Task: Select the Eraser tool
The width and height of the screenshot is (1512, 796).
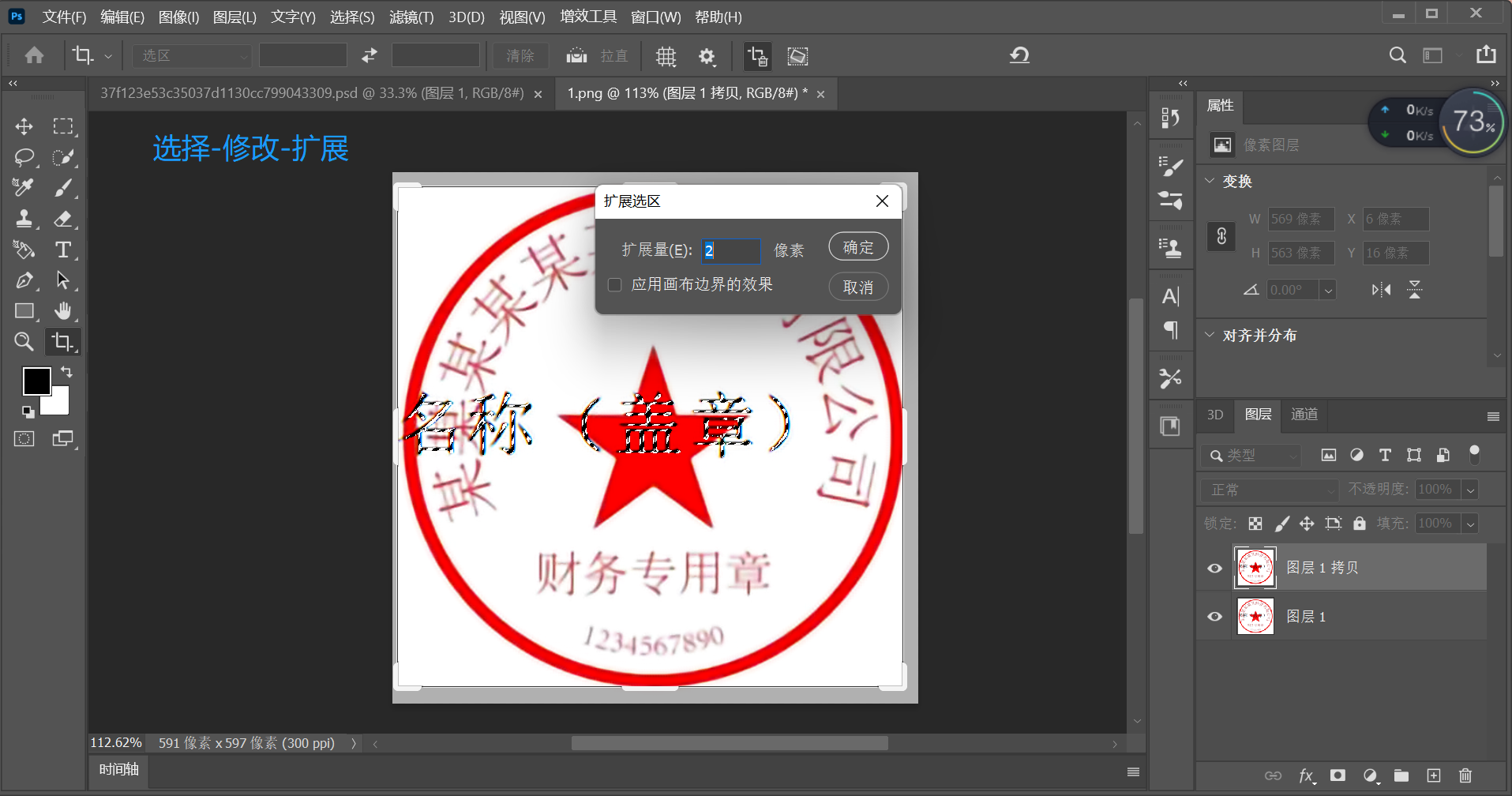Action: click(63, 219)
